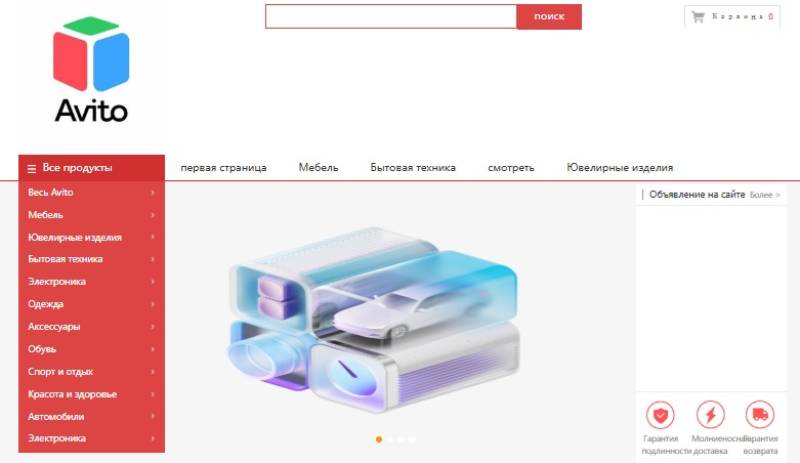Expand the Мебель category arrow
Image resolution: width=800 pixels, height=463 pixels.
153,215
